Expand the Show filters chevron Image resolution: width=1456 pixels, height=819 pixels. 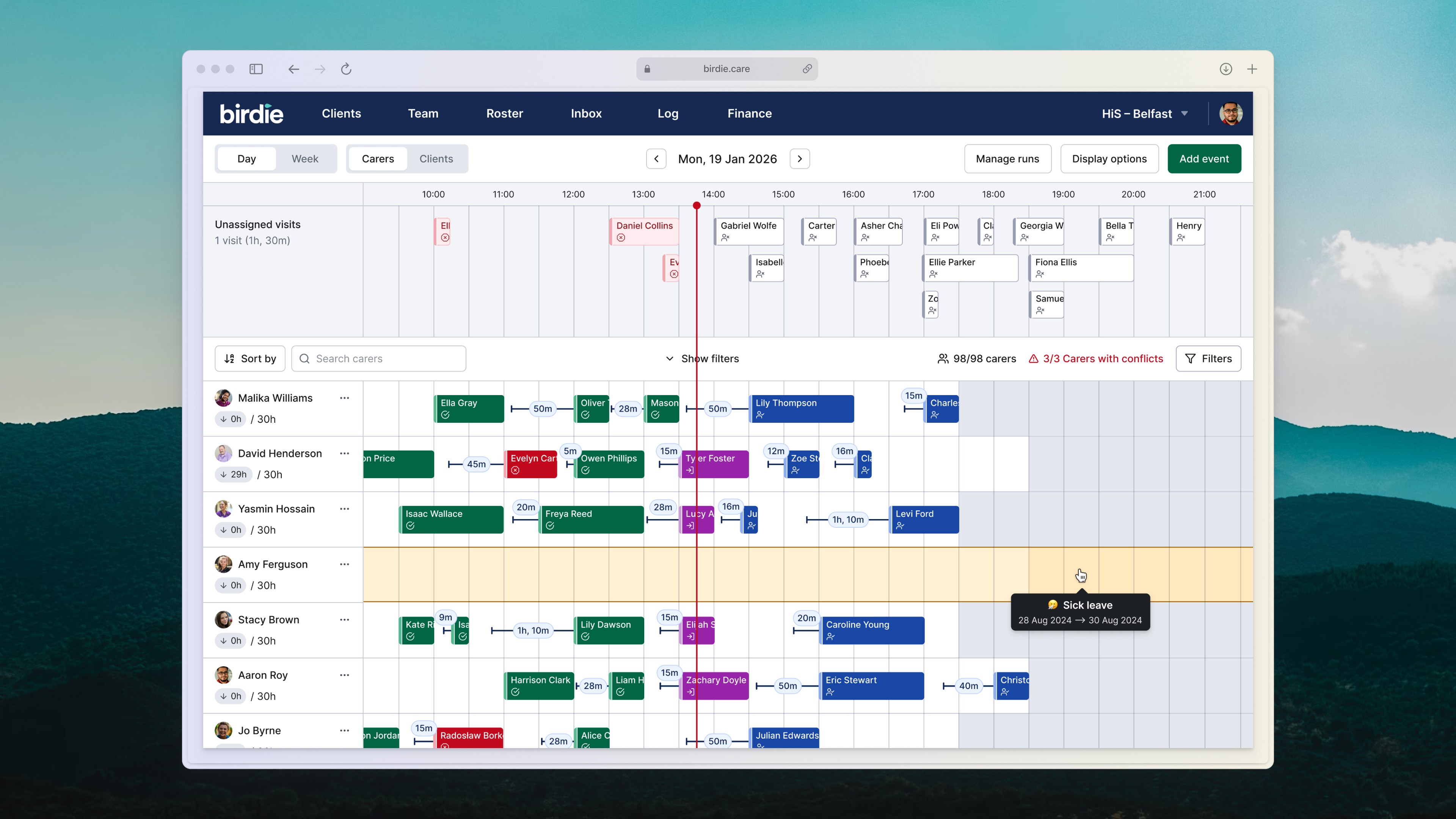click(x=670, y=358)
